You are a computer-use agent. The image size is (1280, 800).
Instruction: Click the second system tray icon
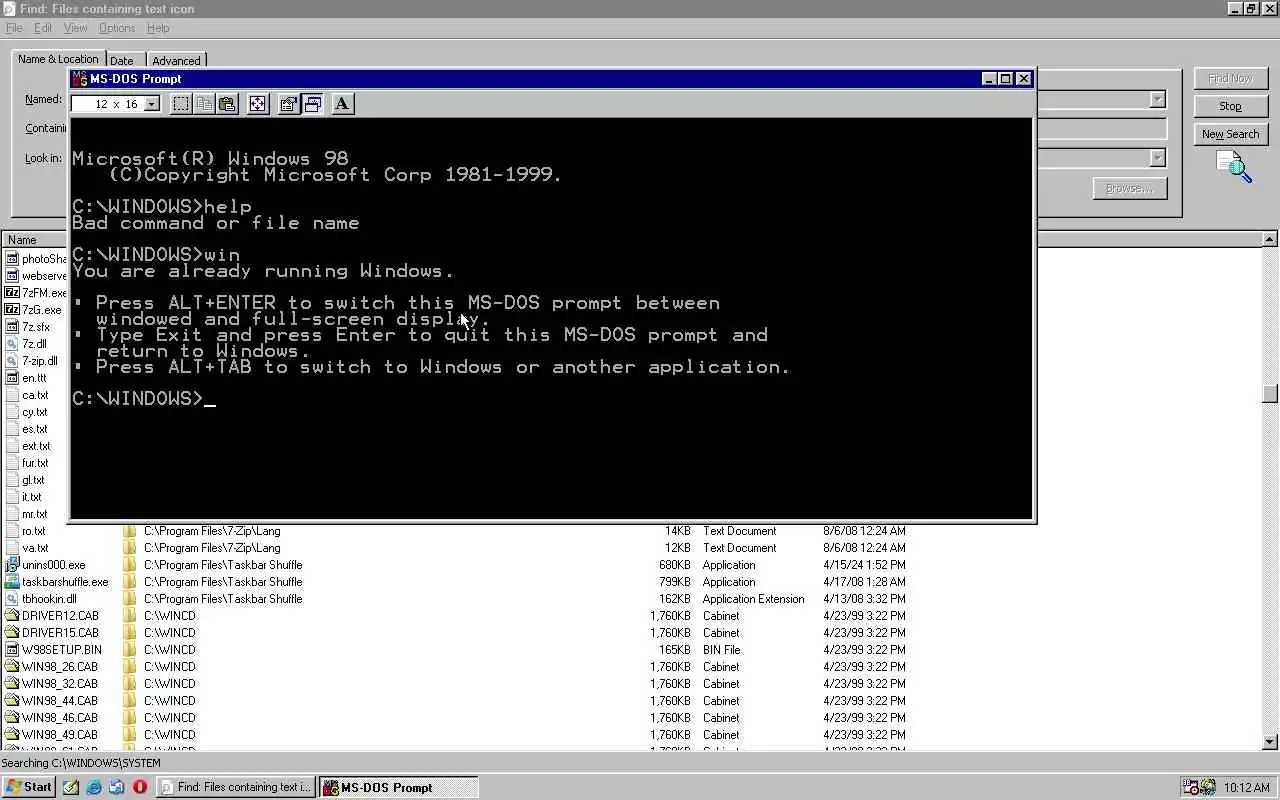tap(1207, 787)
